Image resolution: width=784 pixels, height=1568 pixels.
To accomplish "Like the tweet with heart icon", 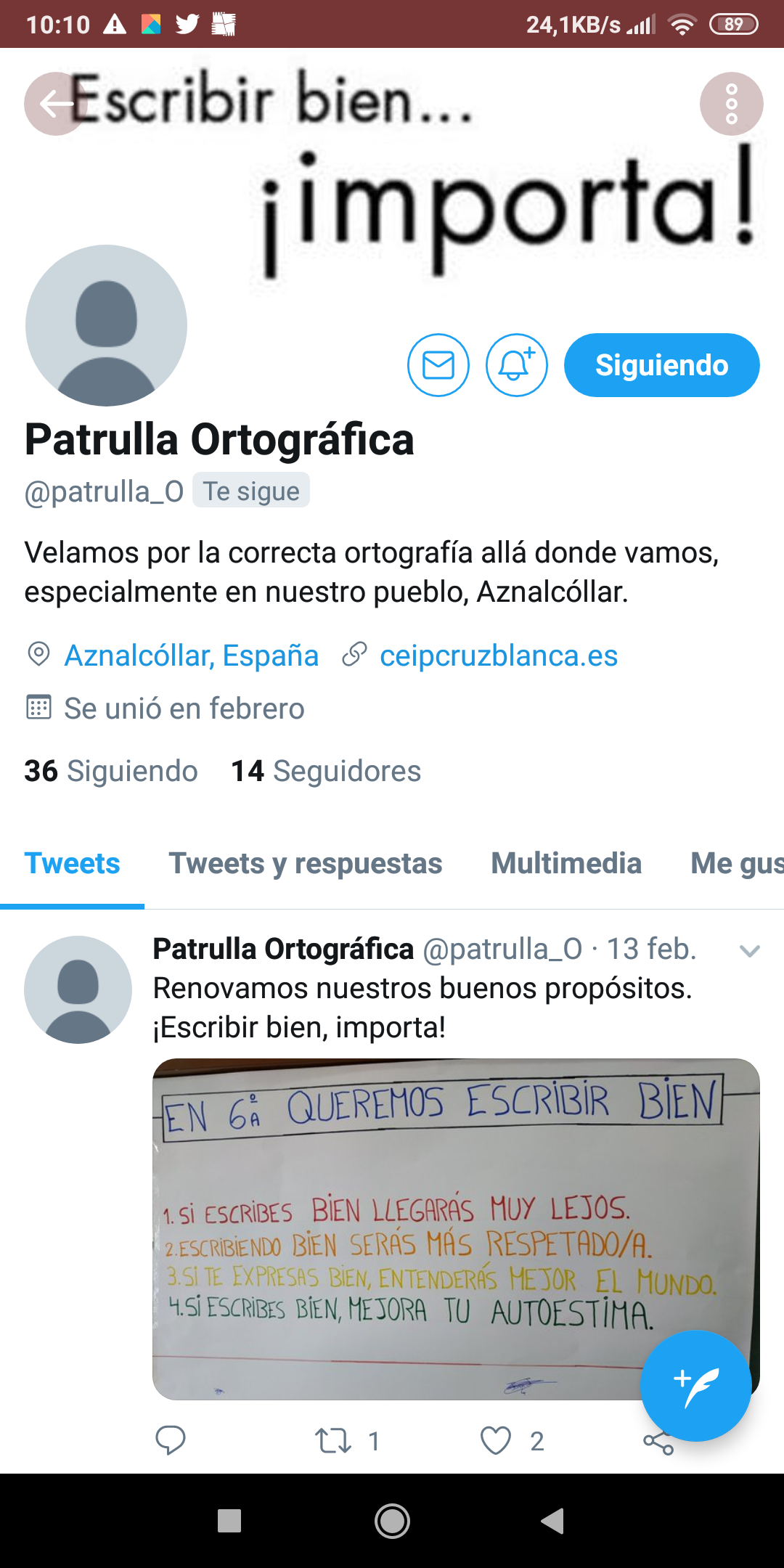I will pyautogui.click(x=496, y=1440).
